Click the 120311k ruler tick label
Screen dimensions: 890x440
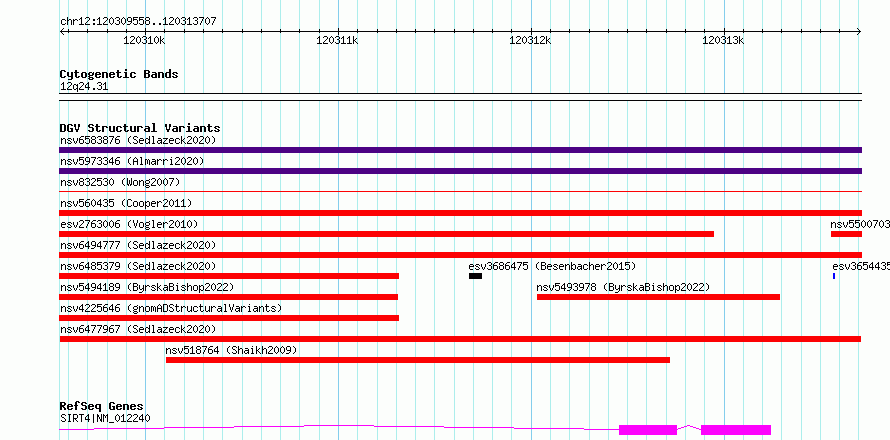337,41
